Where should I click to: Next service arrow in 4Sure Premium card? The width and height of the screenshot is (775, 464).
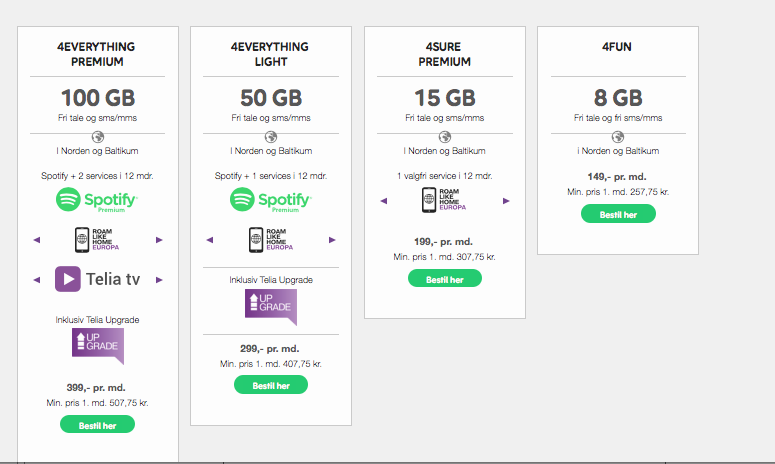[506, 201]
